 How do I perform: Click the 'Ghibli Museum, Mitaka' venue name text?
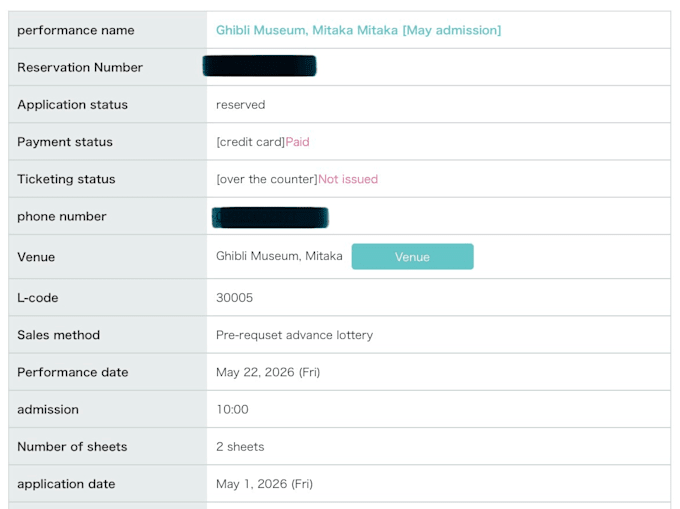pos(279,256)
